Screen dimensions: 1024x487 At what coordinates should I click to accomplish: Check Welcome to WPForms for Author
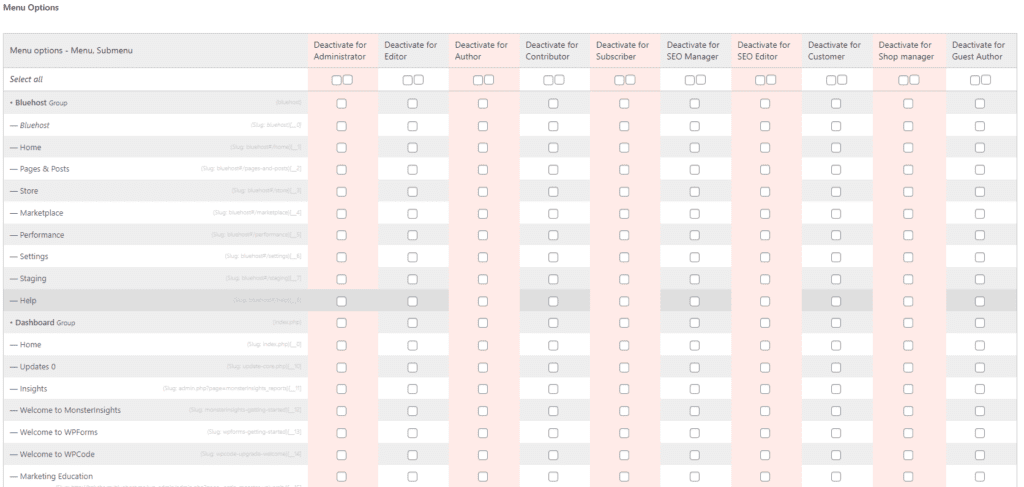pos(483,432)
